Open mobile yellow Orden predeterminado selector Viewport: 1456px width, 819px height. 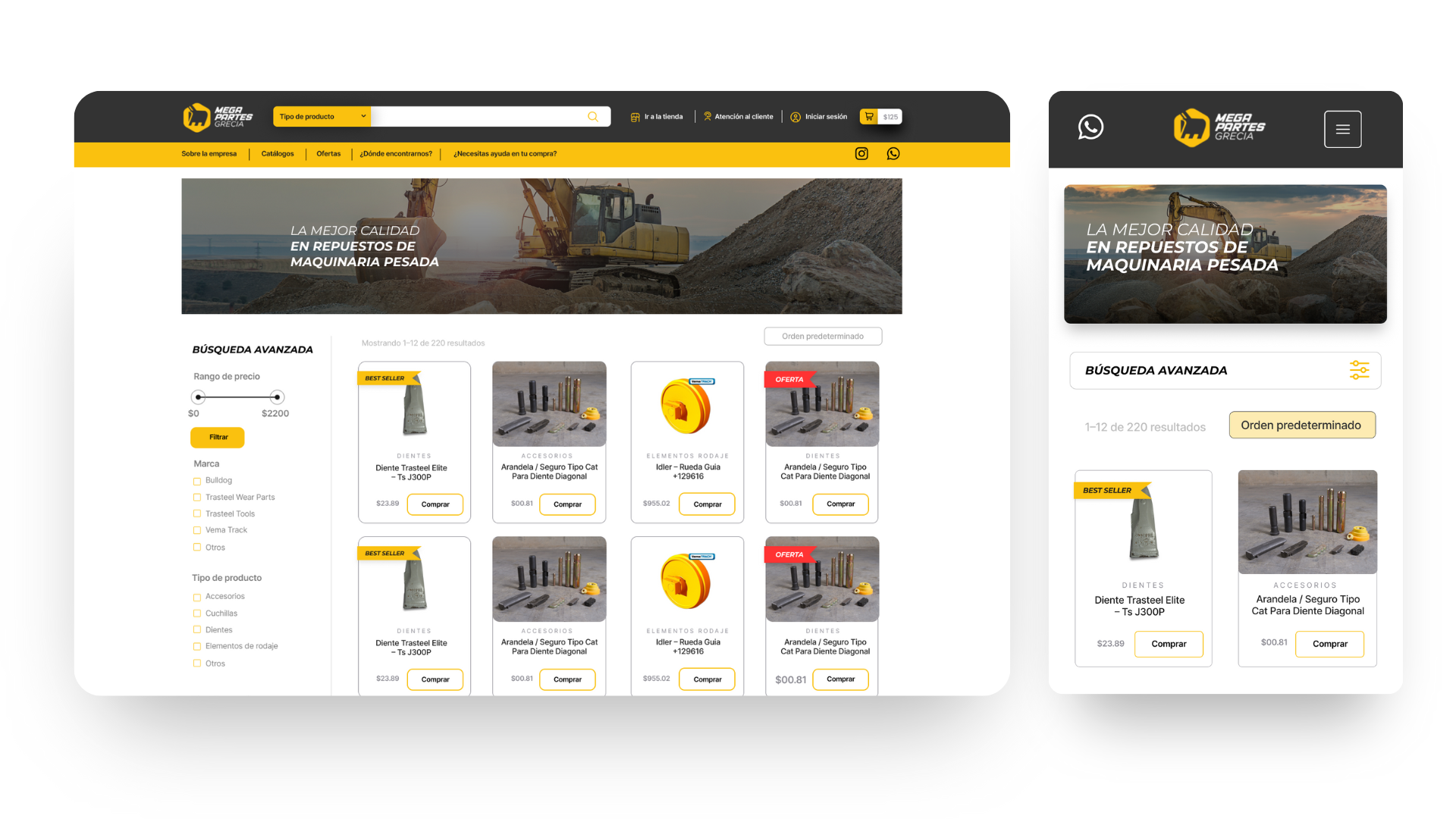(x=1301, y=425)
